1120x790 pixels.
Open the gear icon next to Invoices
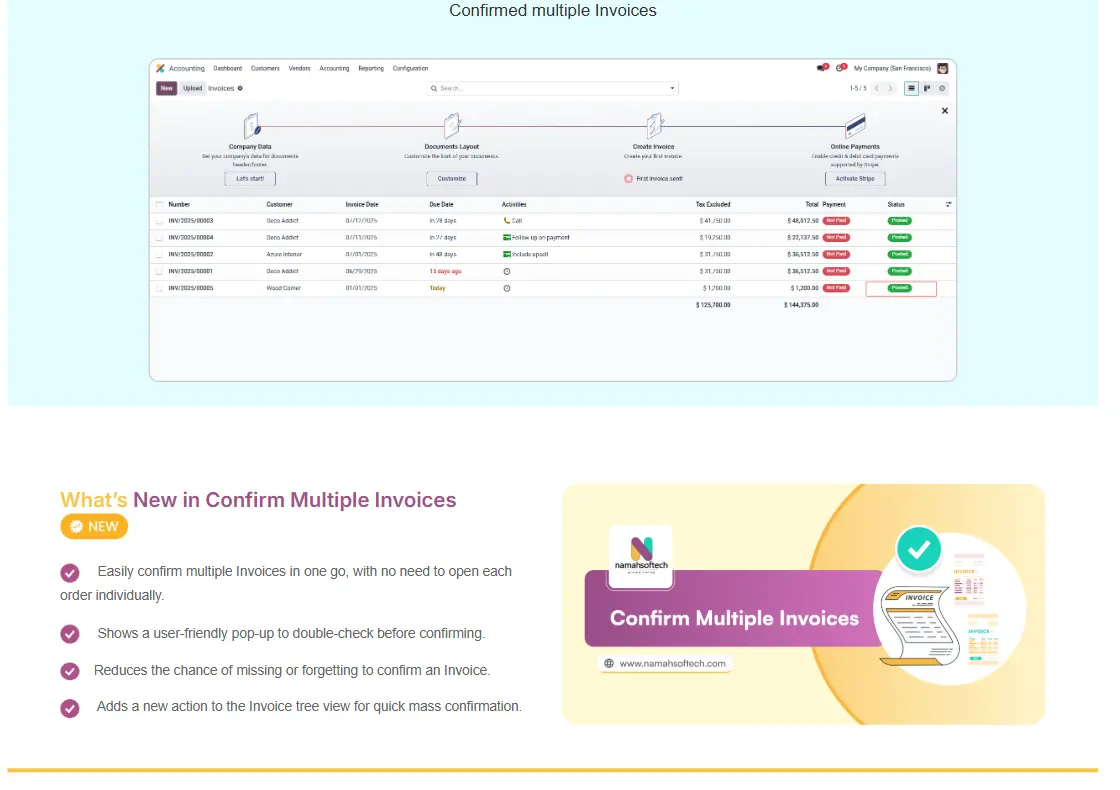240,88
